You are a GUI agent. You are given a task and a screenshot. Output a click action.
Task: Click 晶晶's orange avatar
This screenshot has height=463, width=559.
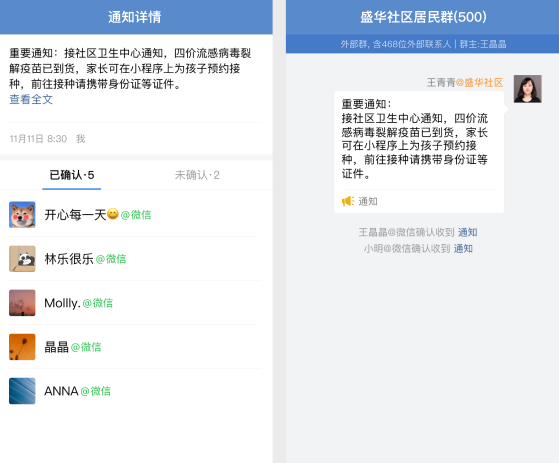22,347
